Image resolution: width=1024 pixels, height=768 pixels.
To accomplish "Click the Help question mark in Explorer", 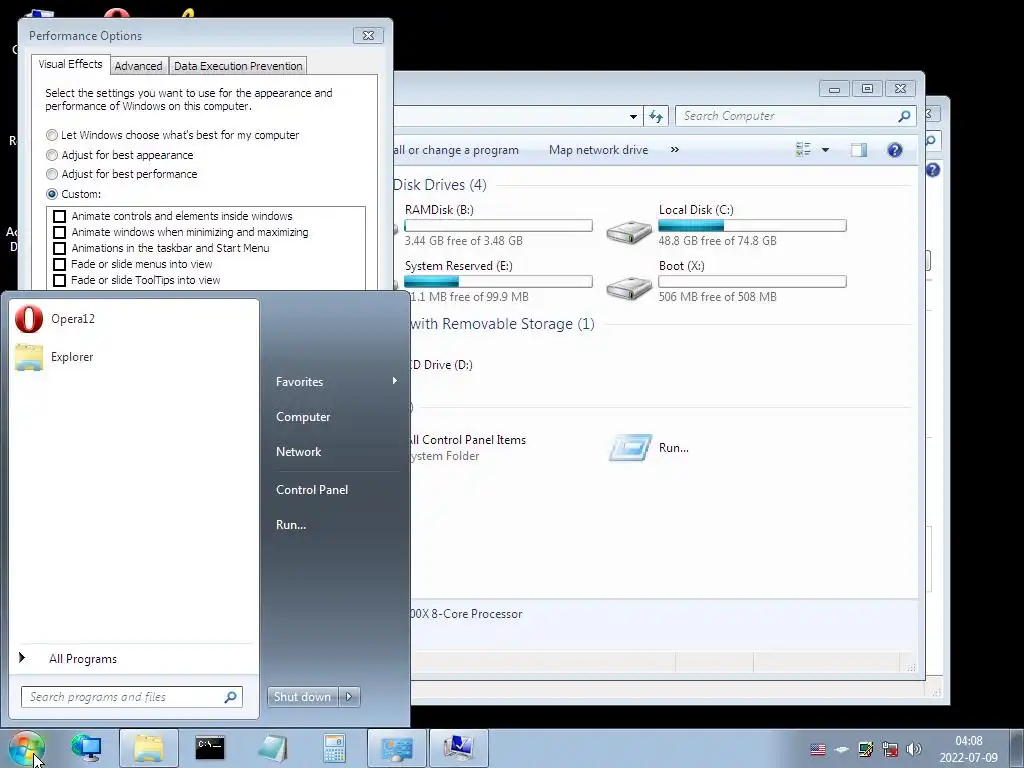I will point(895,150).
